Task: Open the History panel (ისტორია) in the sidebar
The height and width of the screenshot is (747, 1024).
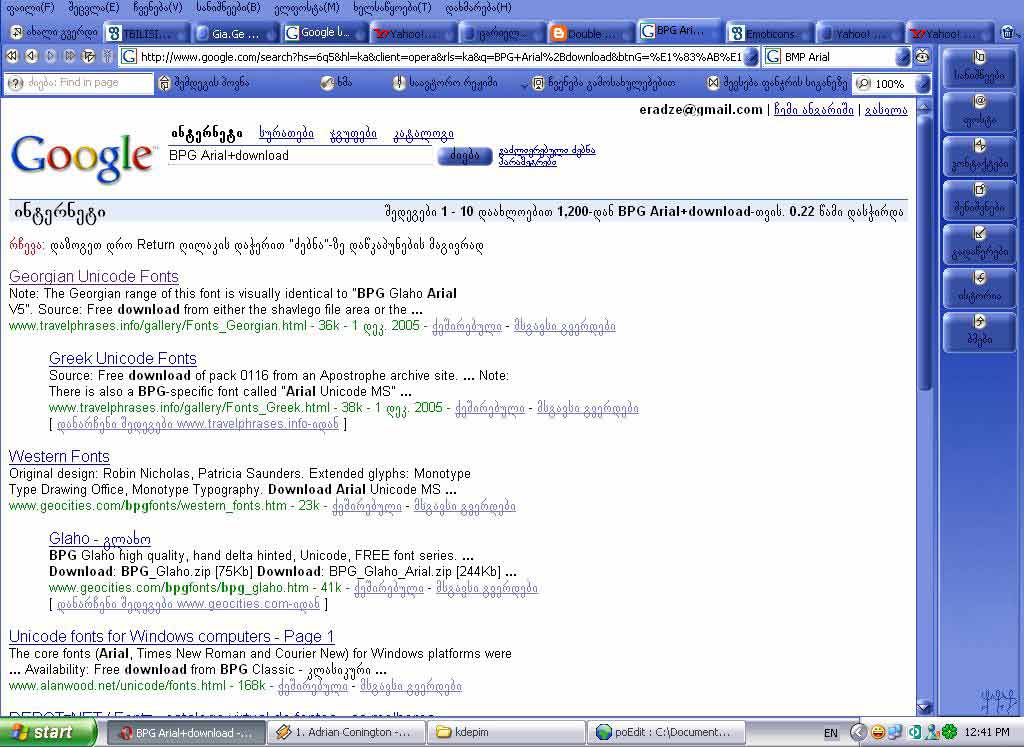Action: (x=978, y=287)
